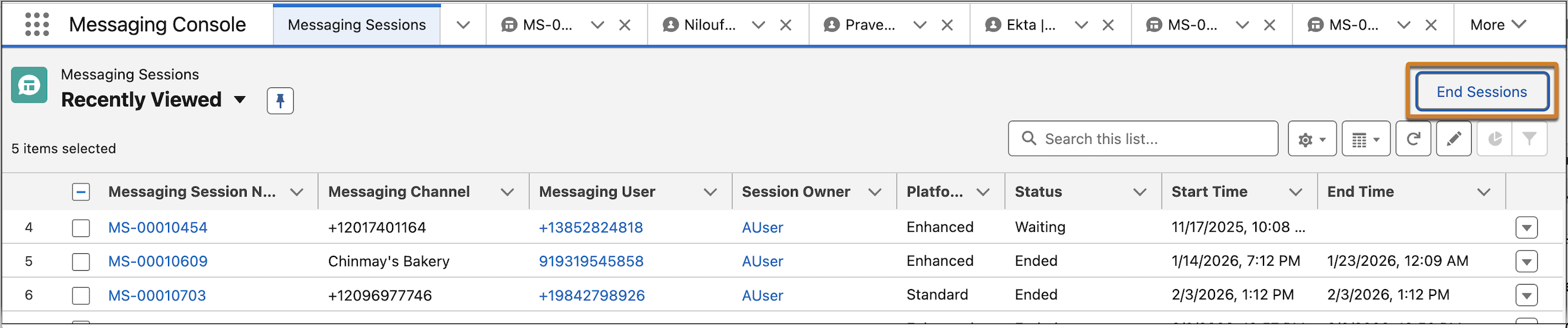This screenshot has height=328, width=1568.
Task: Open AUser owner in MS-00010454 row
Action: [x=763, y=227]
